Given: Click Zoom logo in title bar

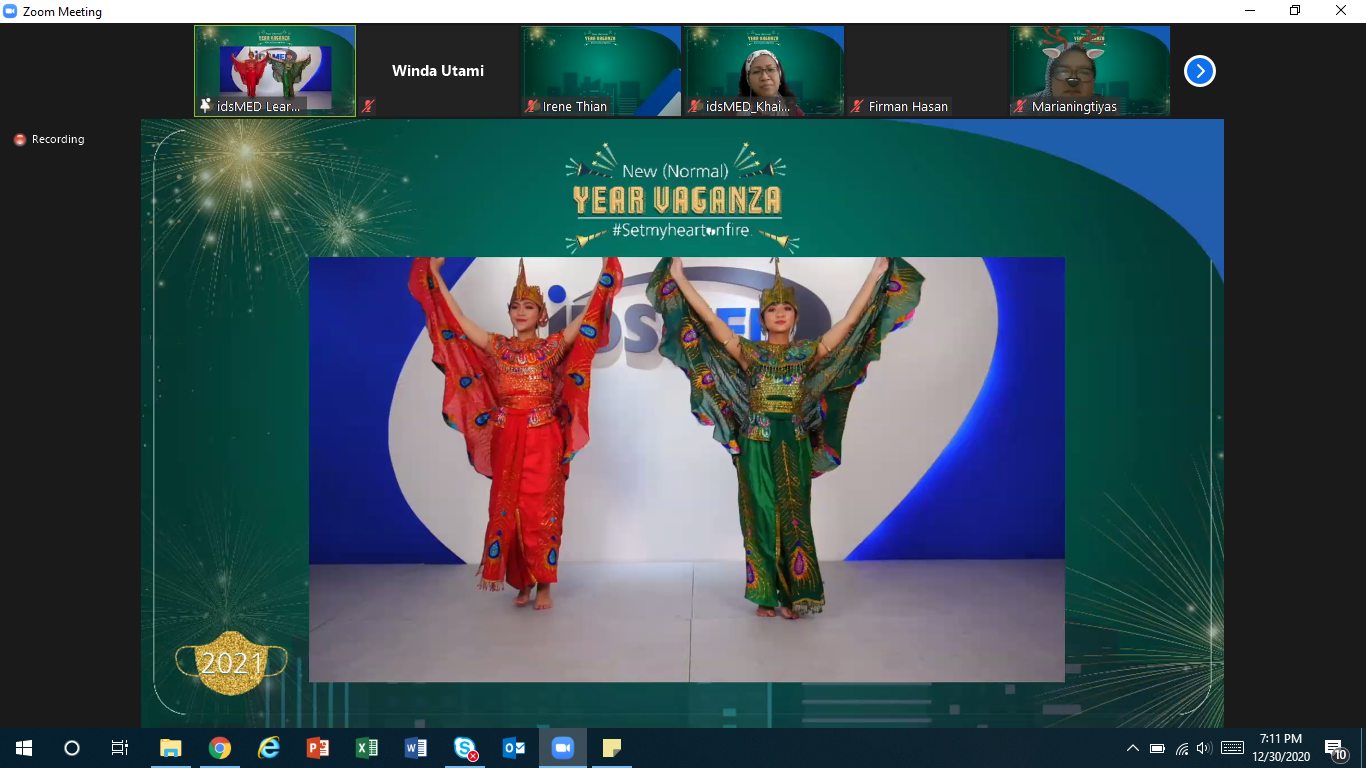Looking at the screenshot, I should click(x=11, y=12).
